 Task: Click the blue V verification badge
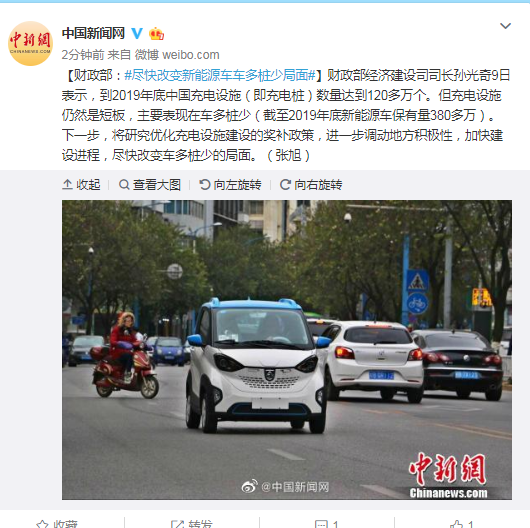pos(137,33)
